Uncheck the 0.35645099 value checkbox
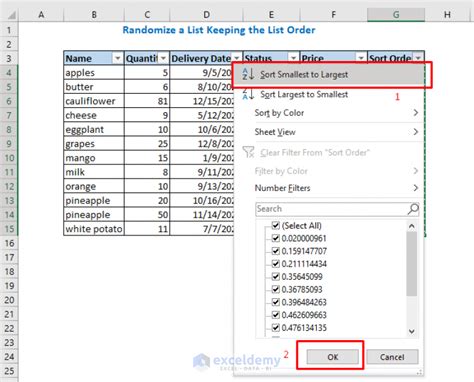The width and height of the screenshot is (474, 382). click(275, 276)
